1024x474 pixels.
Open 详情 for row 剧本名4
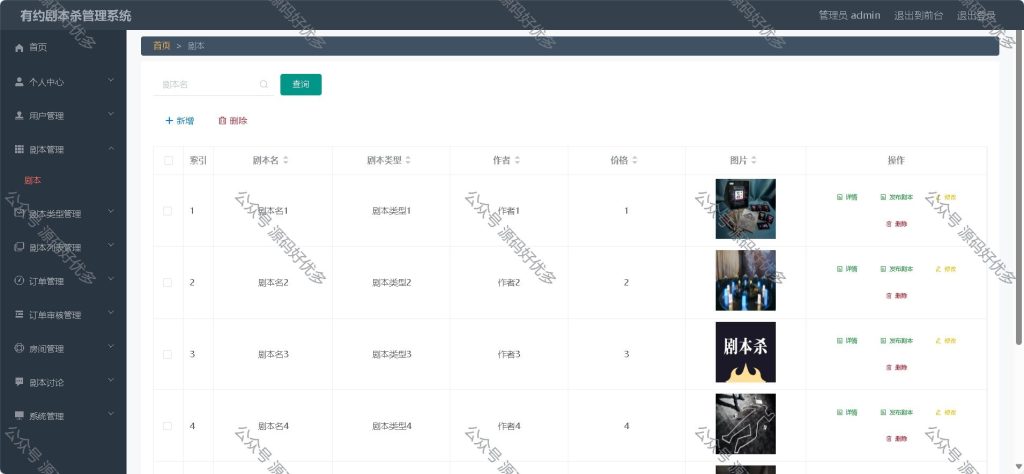point(847,413)
